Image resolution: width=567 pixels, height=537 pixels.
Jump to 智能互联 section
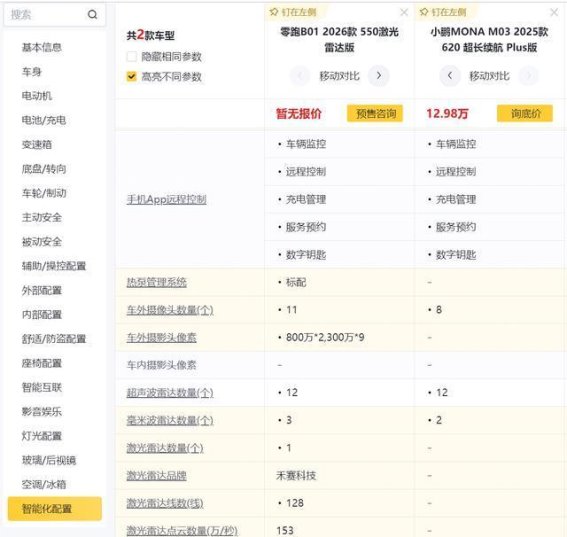[42, 387]
